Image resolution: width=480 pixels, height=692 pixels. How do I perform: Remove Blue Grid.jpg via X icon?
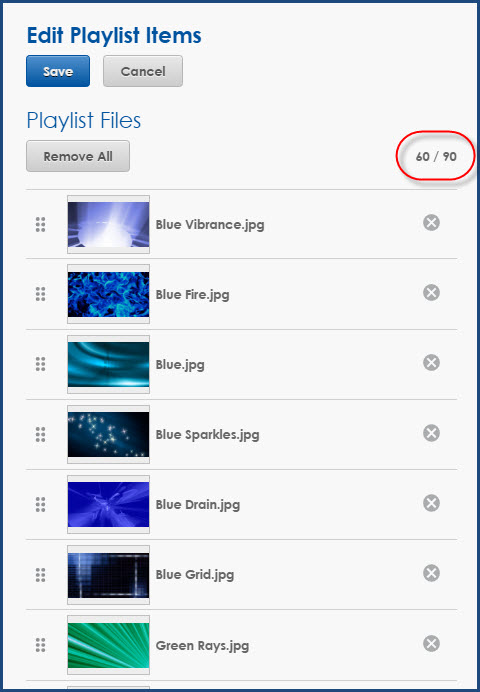point(431,573)
